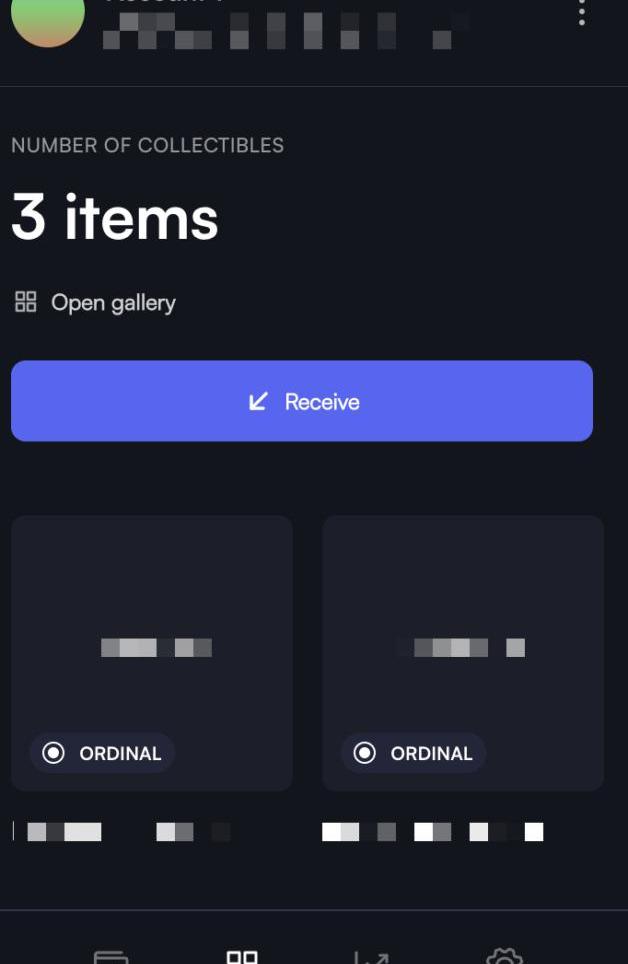The height and width of the screenshot is (964, 628).
Task: Click the grid icon beside Open gallery
Action: click(x=25, y=302)
